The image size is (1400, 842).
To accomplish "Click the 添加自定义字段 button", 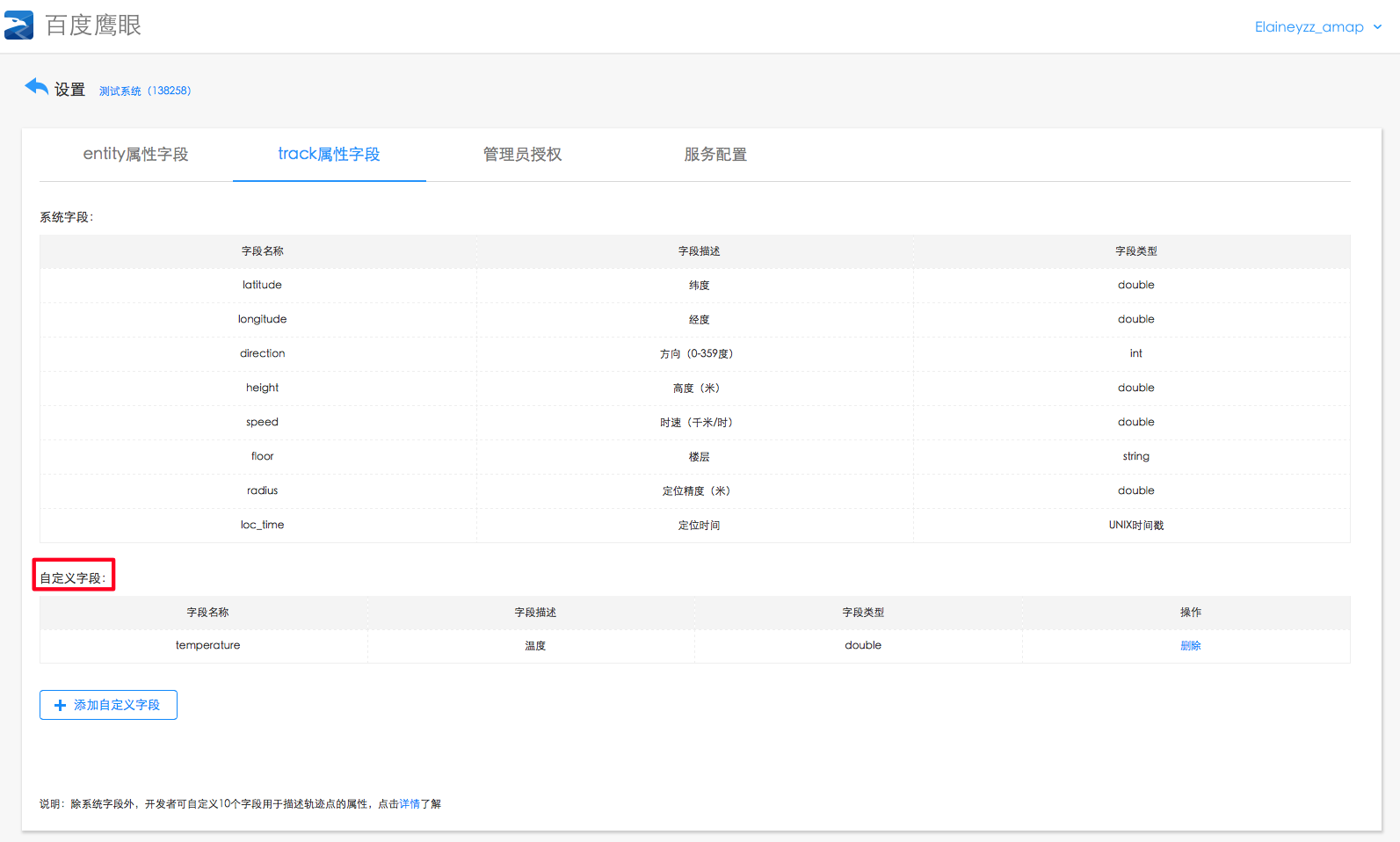I will coord(108,705).
